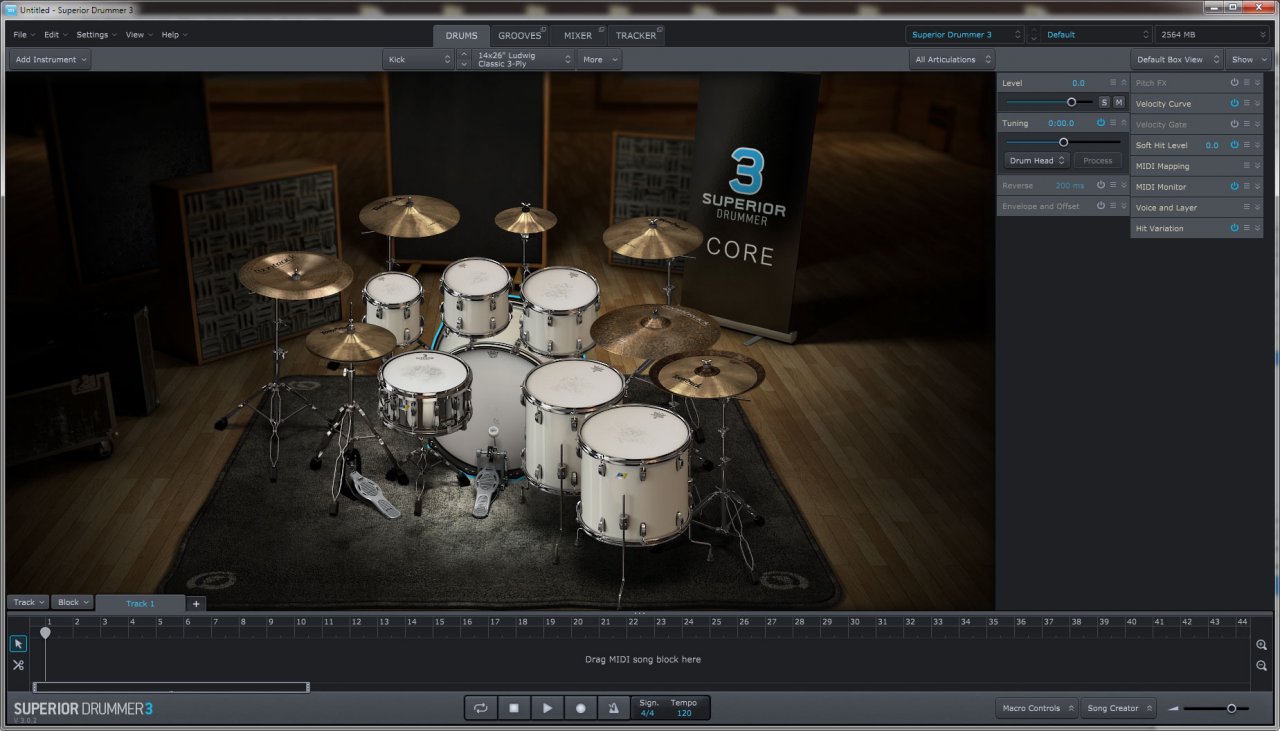Stop playback with the stop button
Screen dimensions: 1280x731
click(514, 708)
